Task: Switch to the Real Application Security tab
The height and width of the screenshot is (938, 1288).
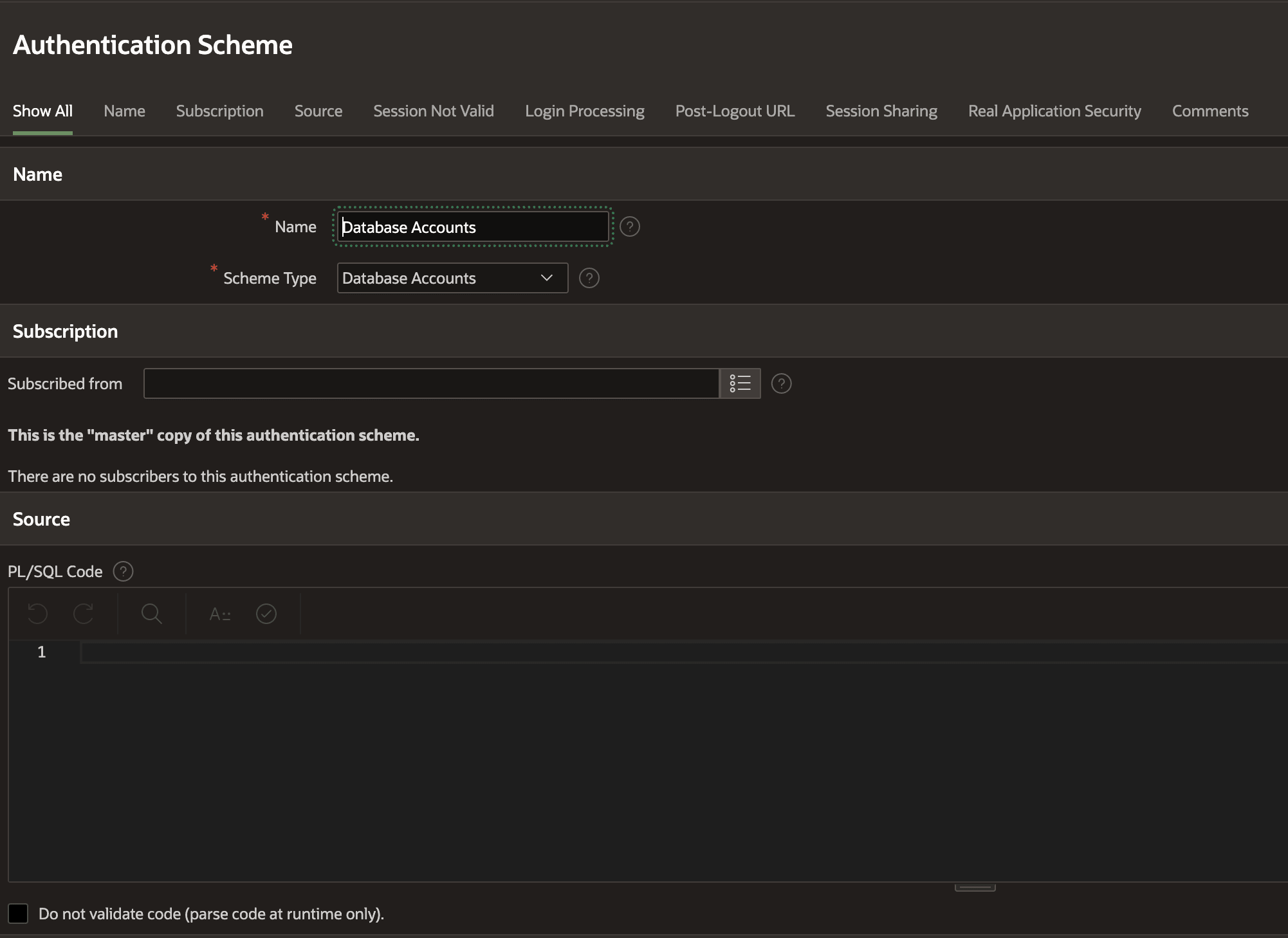Action: click(x=1054, y=111)
